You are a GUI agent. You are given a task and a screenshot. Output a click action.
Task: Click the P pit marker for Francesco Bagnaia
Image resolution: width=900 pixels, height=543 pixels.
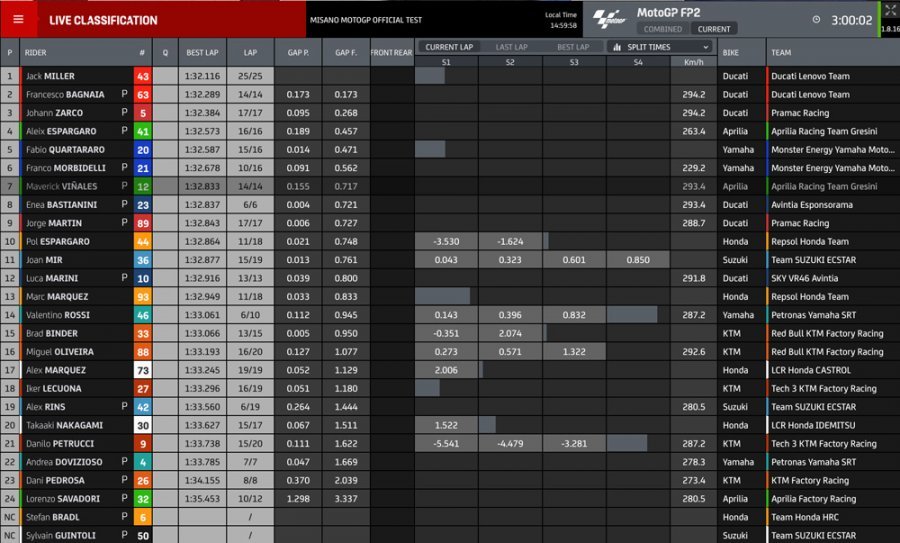[124, 94]
